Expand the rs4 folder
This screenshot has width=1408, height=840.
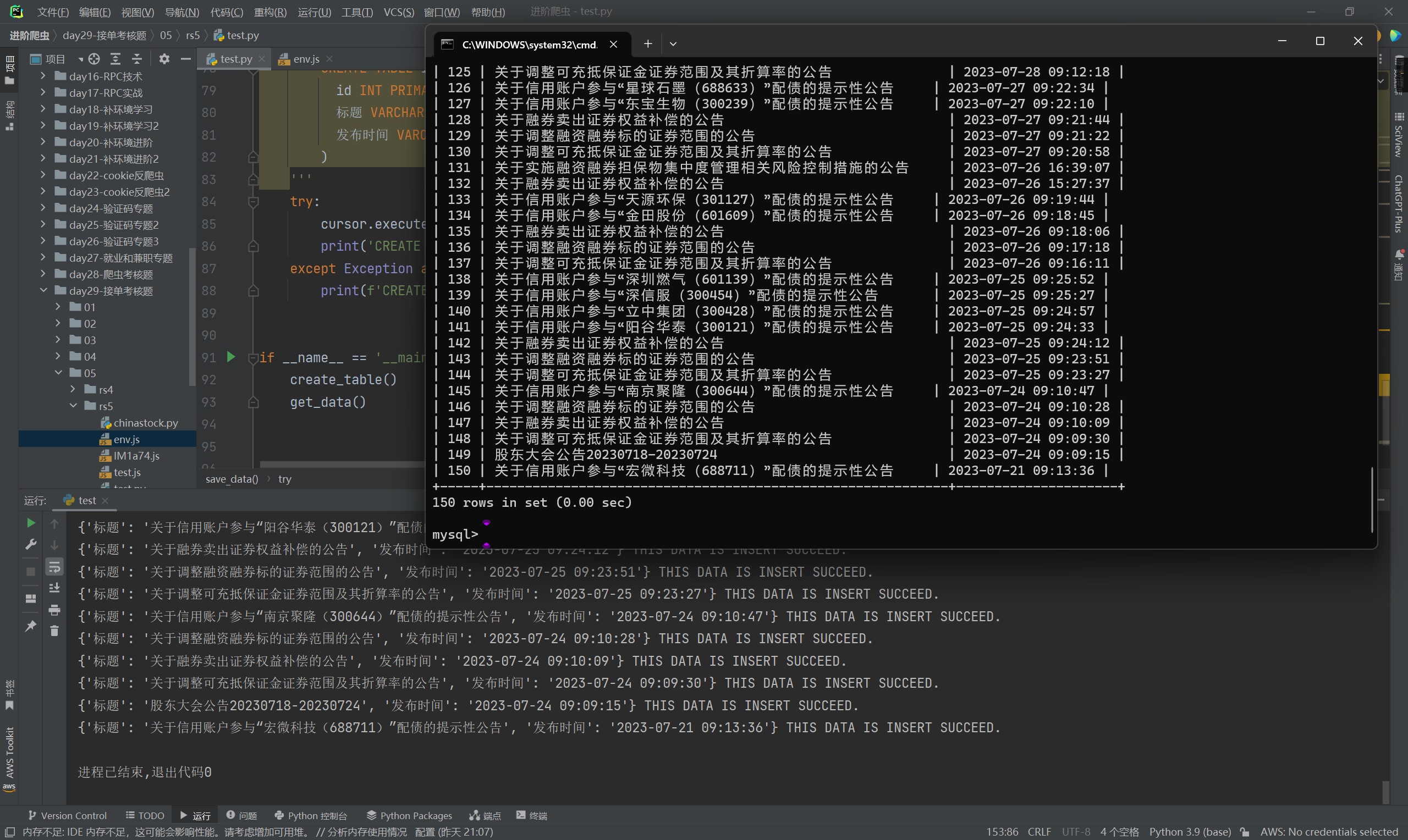(73, 389)
